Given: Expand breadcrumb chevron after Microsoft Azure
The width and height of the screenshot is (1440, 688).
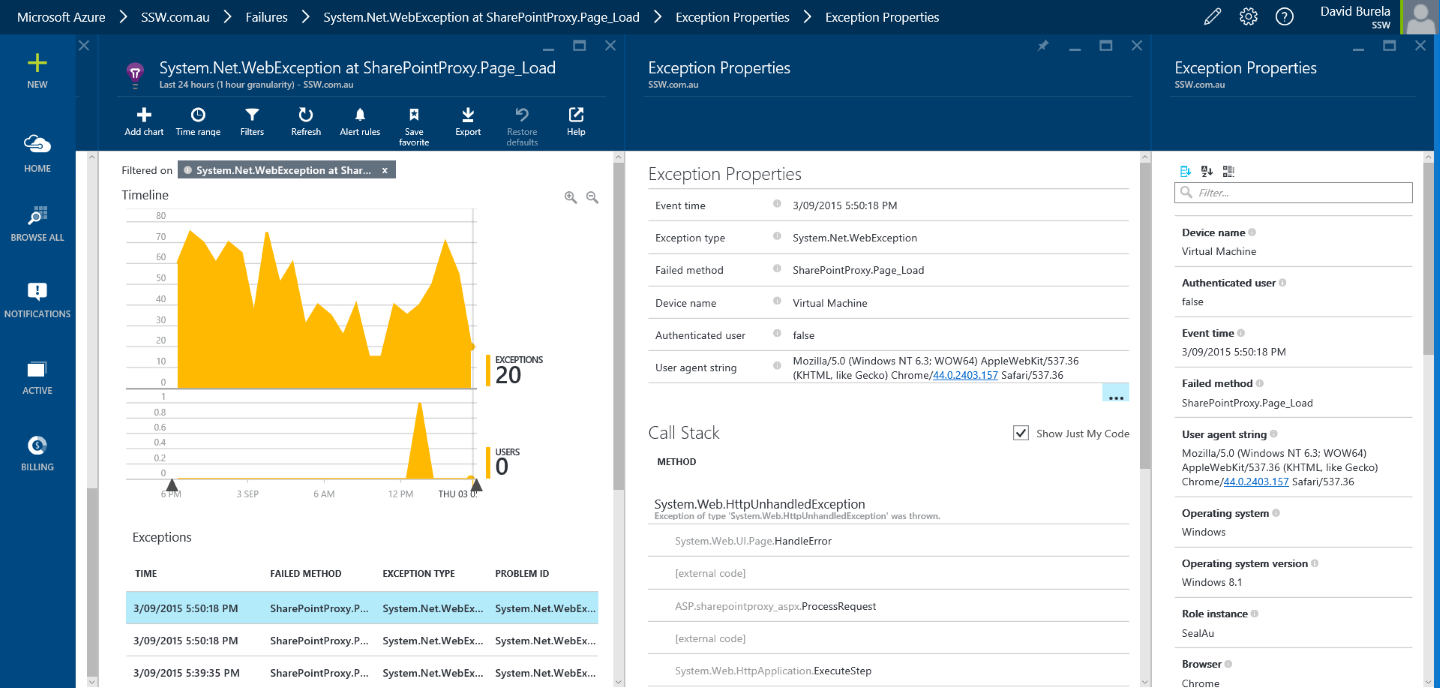Looking at the screenshot, I should coord(124,17).
